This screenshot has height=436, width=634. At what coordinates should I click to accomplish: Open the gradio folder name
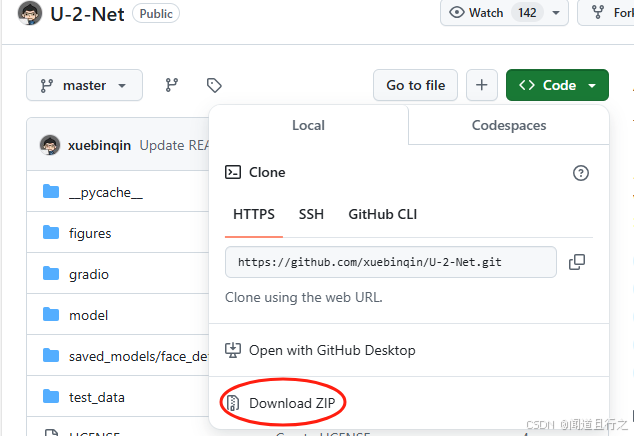click(x=89, y=274)
